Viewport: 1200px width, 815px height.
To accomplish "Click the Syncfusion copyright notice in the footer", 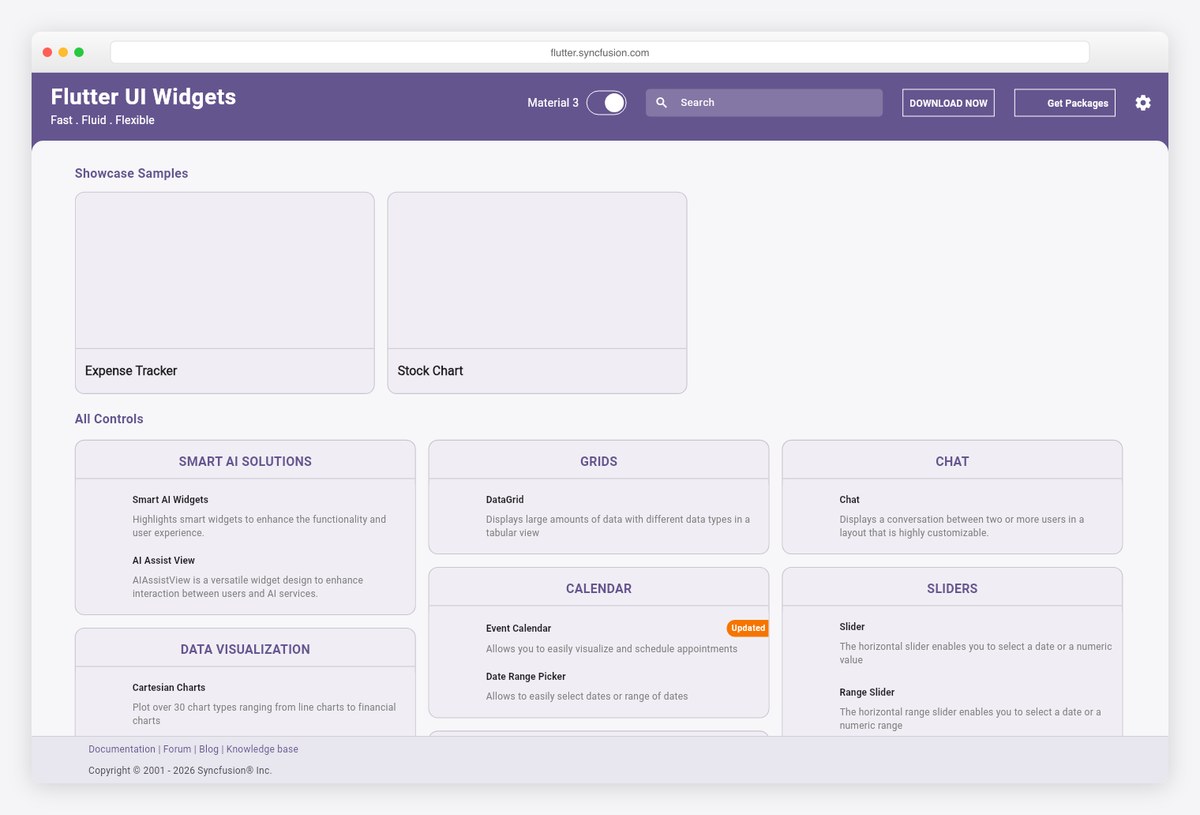I will point(180,771).
